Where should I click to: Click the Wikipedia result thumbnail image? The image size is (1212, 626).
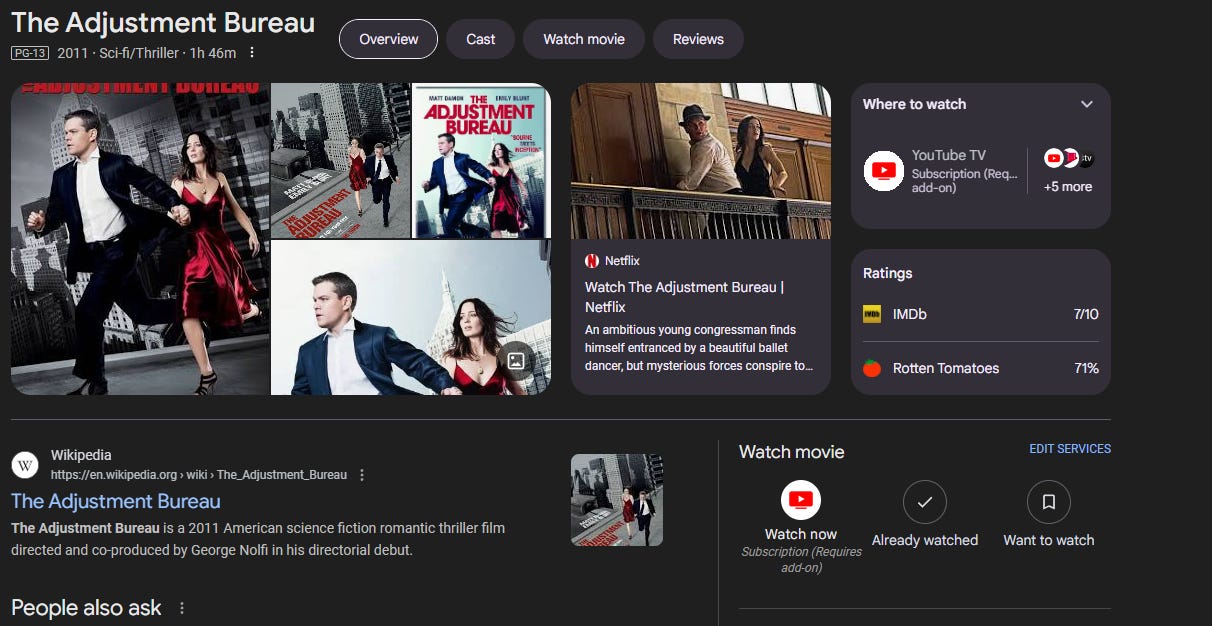tap(617, 500)
